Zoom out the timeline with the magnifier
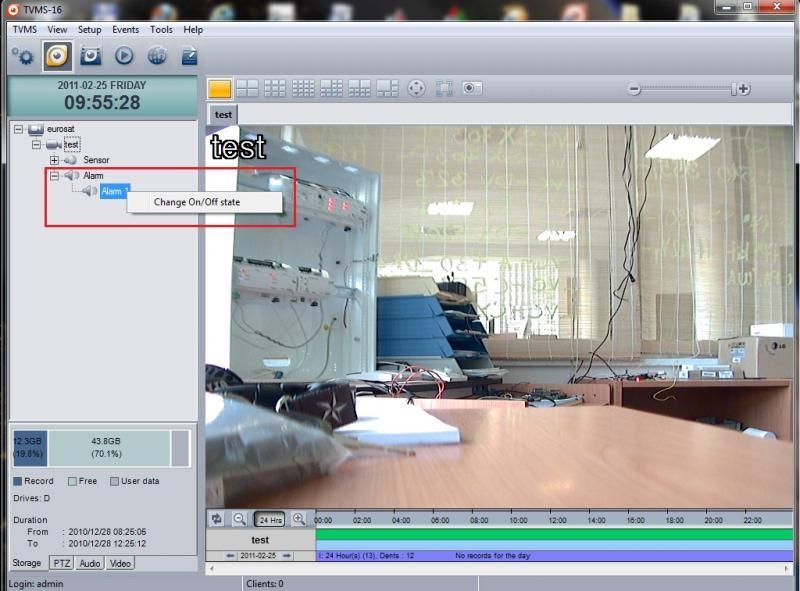The height and width of the screenshot is (591, 800). [x=240, y=519]
